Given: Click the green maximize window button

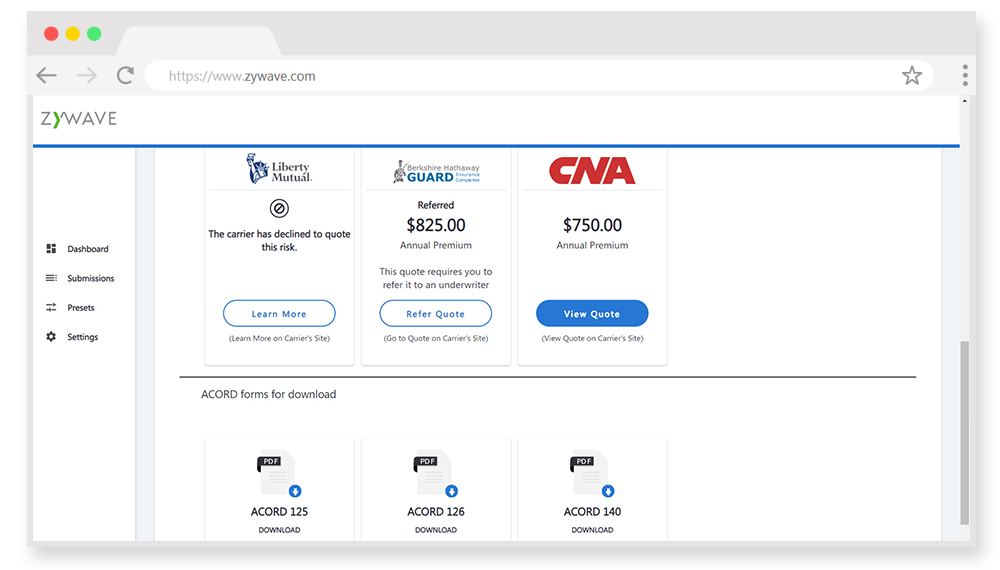Looking at the screenshot, I should pyautogui.click(x=94, y=34).
